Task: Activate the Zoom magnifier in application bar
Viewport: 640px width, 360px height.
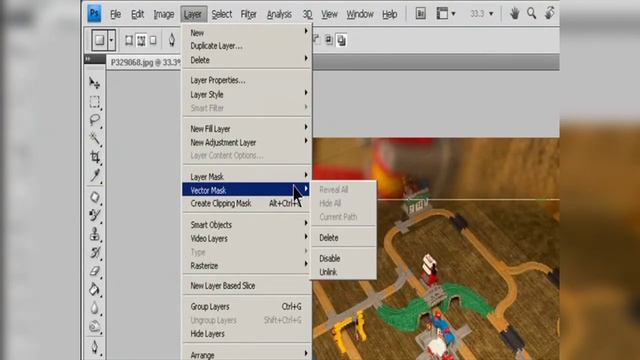Action: click(531, 13)
